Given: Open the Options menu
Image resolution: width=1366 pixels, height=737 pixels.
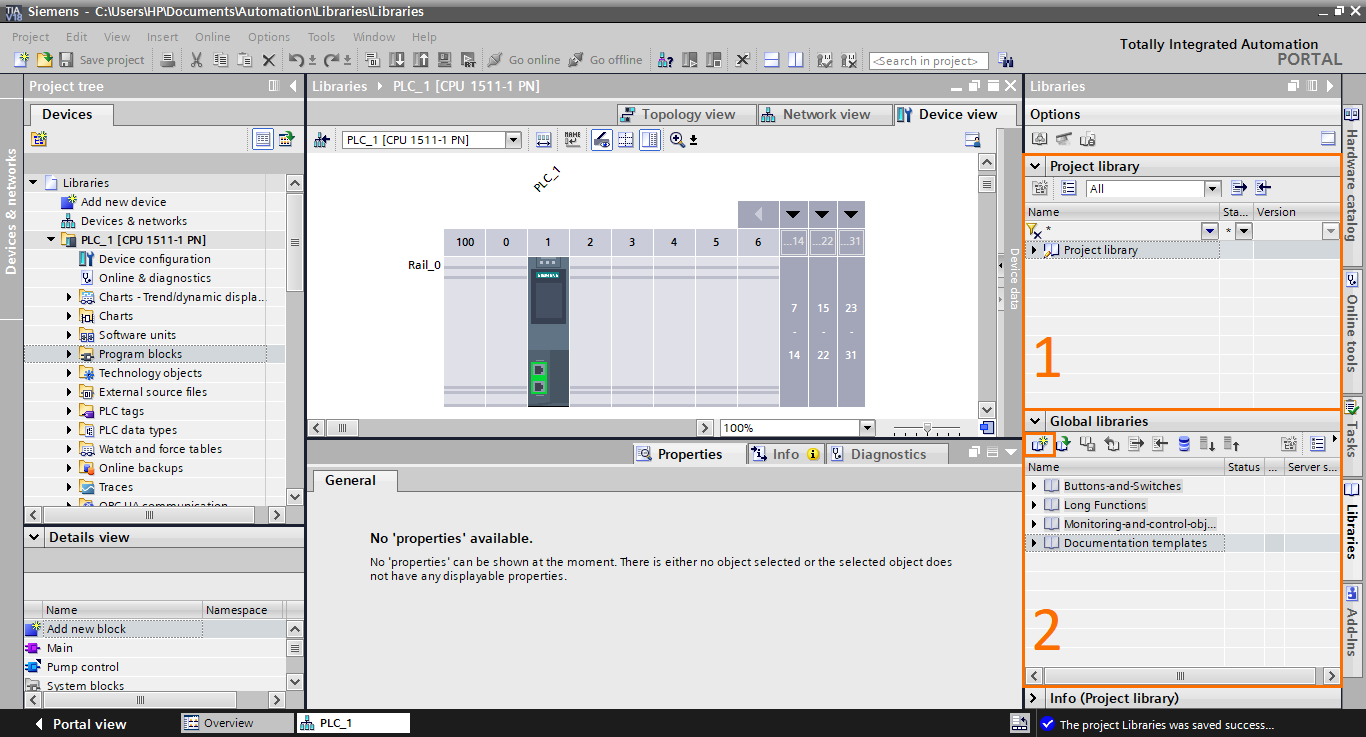Looking at the screenshot, I should pyautogui.click(x=268, y=36).
